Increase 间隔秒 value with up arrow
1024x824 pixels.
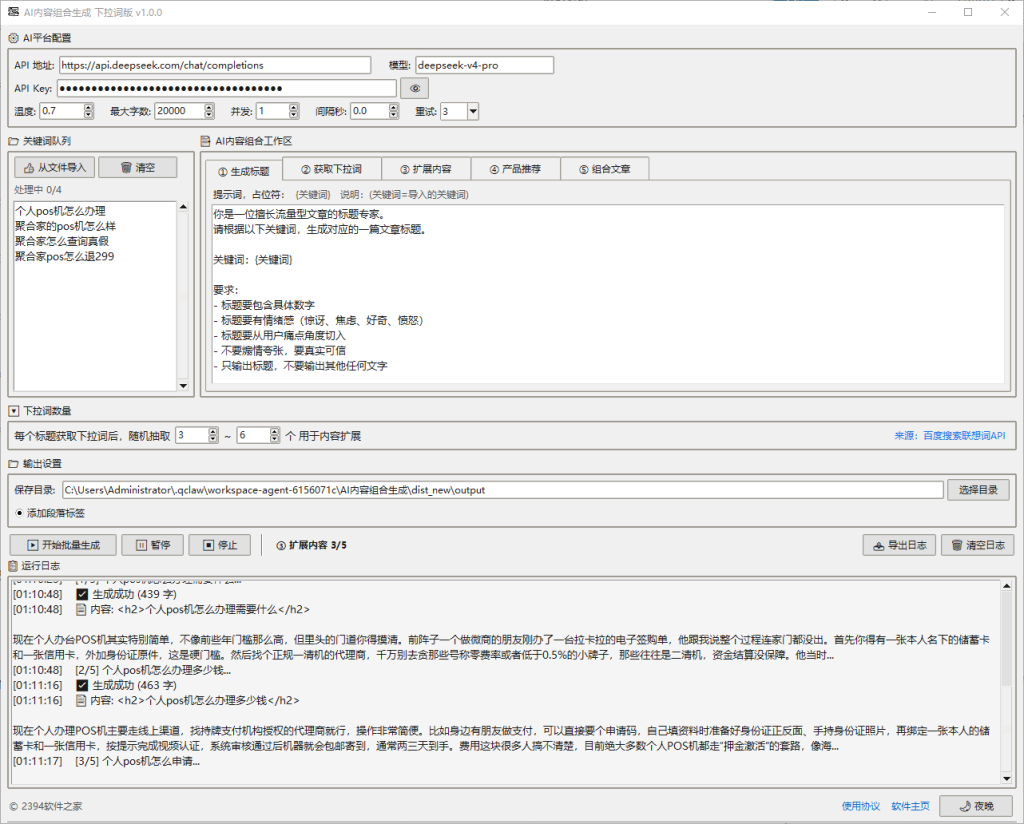(393, 107)
